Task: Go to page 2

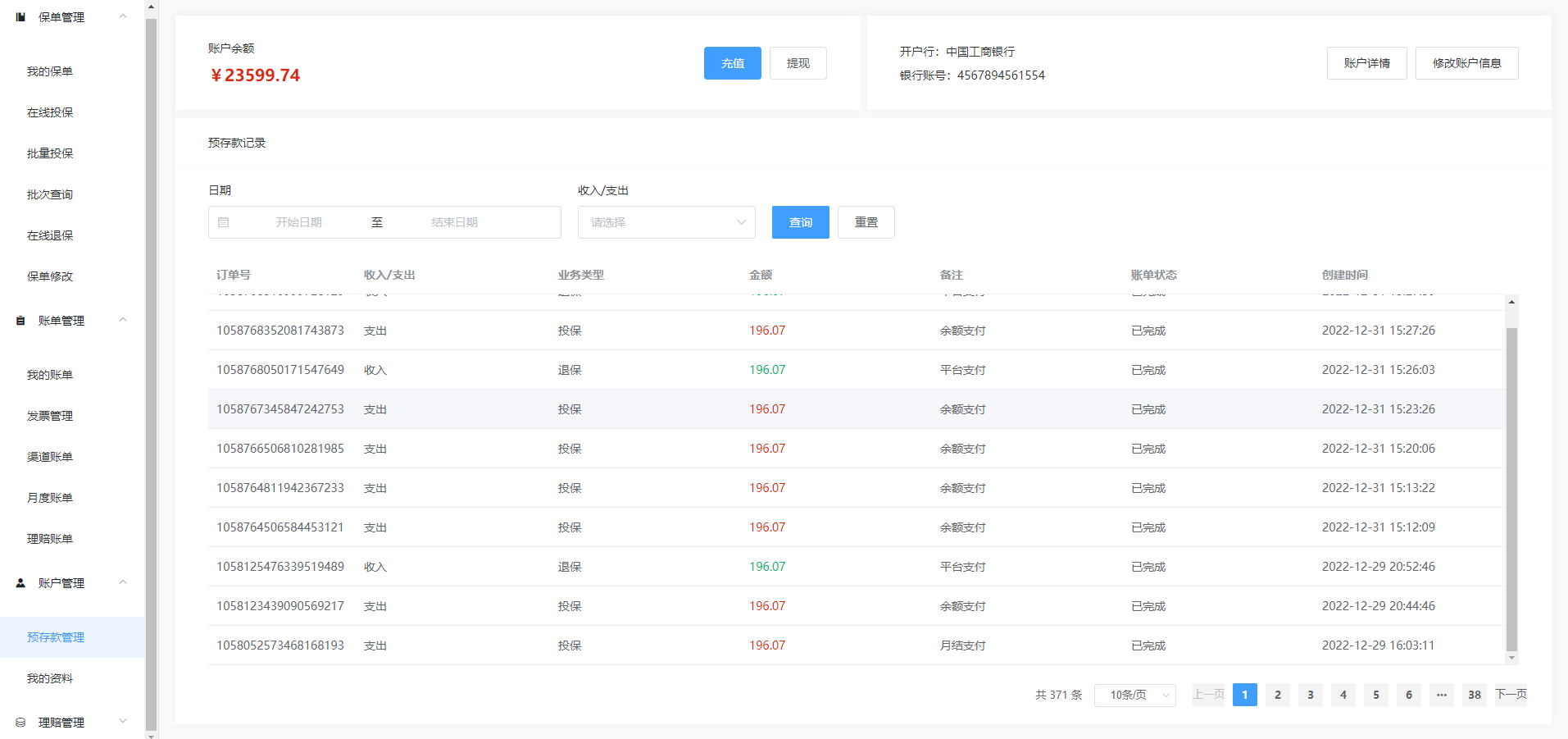Action: tap(1277, 695)
